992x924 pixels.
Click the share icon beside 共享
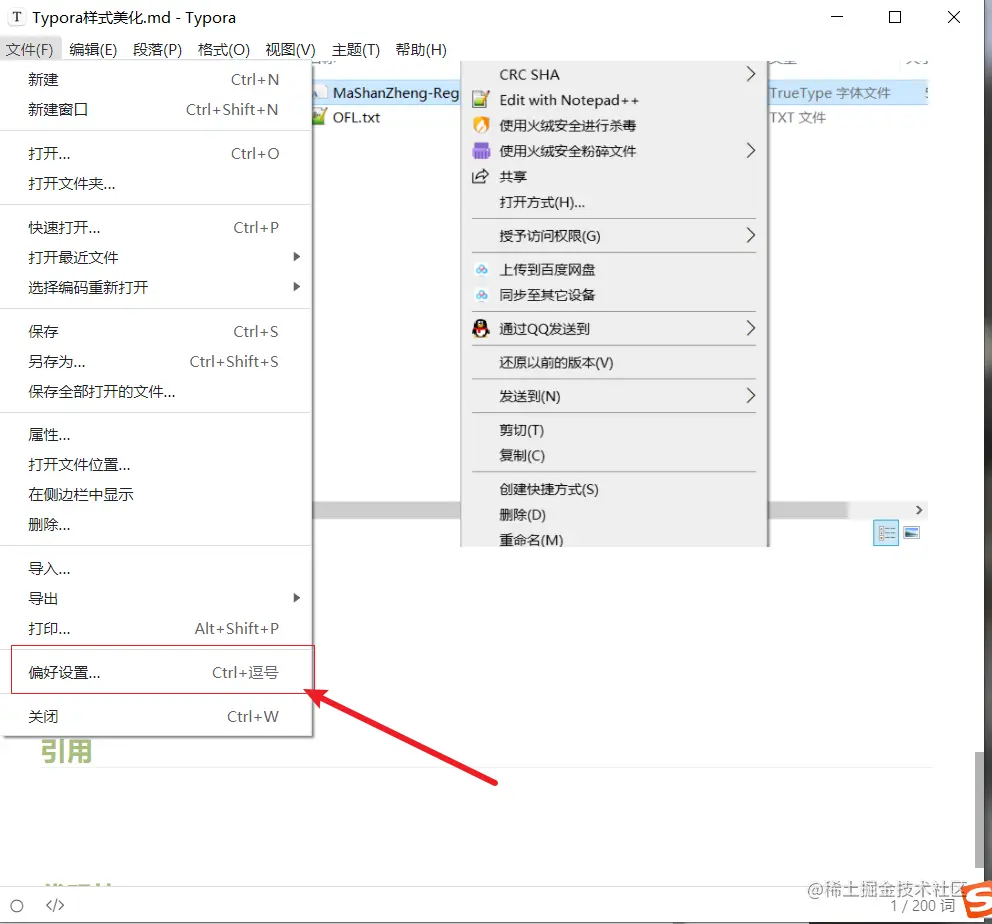click(481, 176)
